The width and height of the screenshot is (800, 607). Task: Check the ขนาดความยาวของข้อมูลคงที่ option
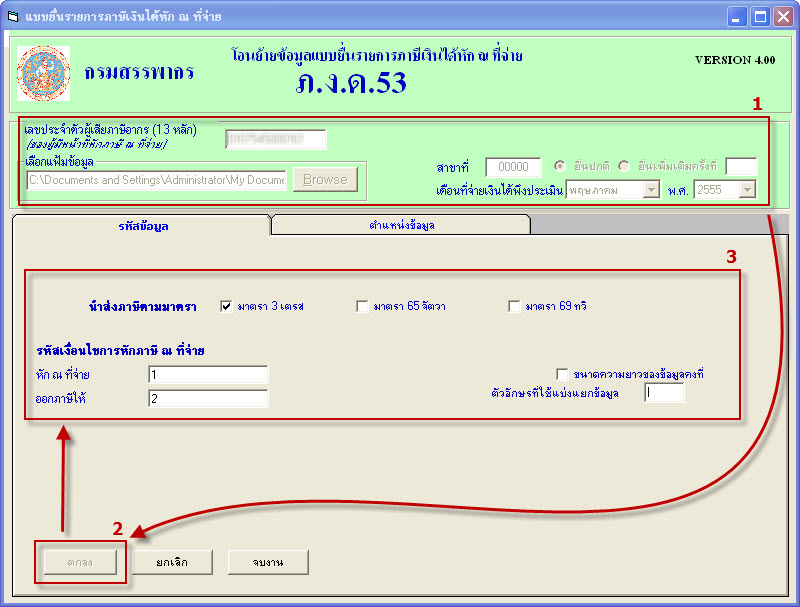point(562,374)
